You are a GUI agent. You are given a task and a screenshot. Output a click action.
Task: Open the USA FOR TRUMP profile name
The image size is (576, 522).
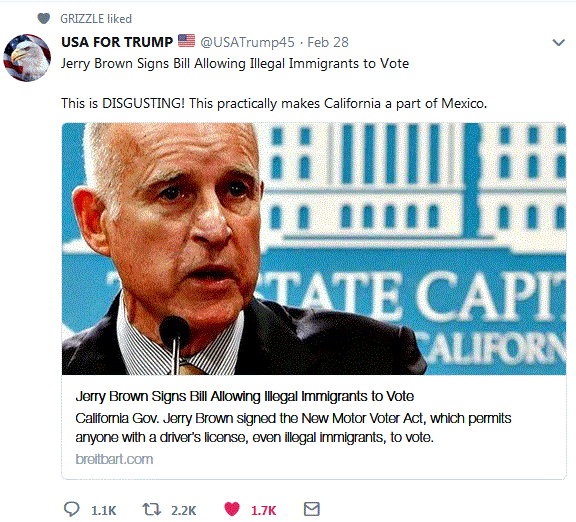coord(117,42)
